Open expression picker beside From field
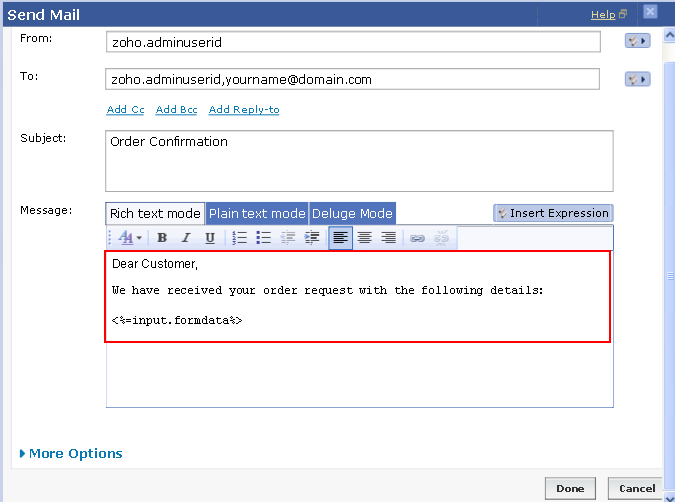This screenshot has height=502, width=675. tap(637, 41)
